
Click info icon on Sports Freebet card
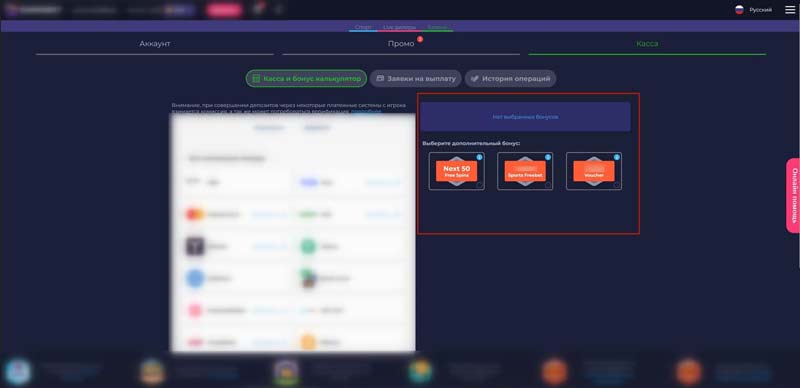tap(548, 157)
